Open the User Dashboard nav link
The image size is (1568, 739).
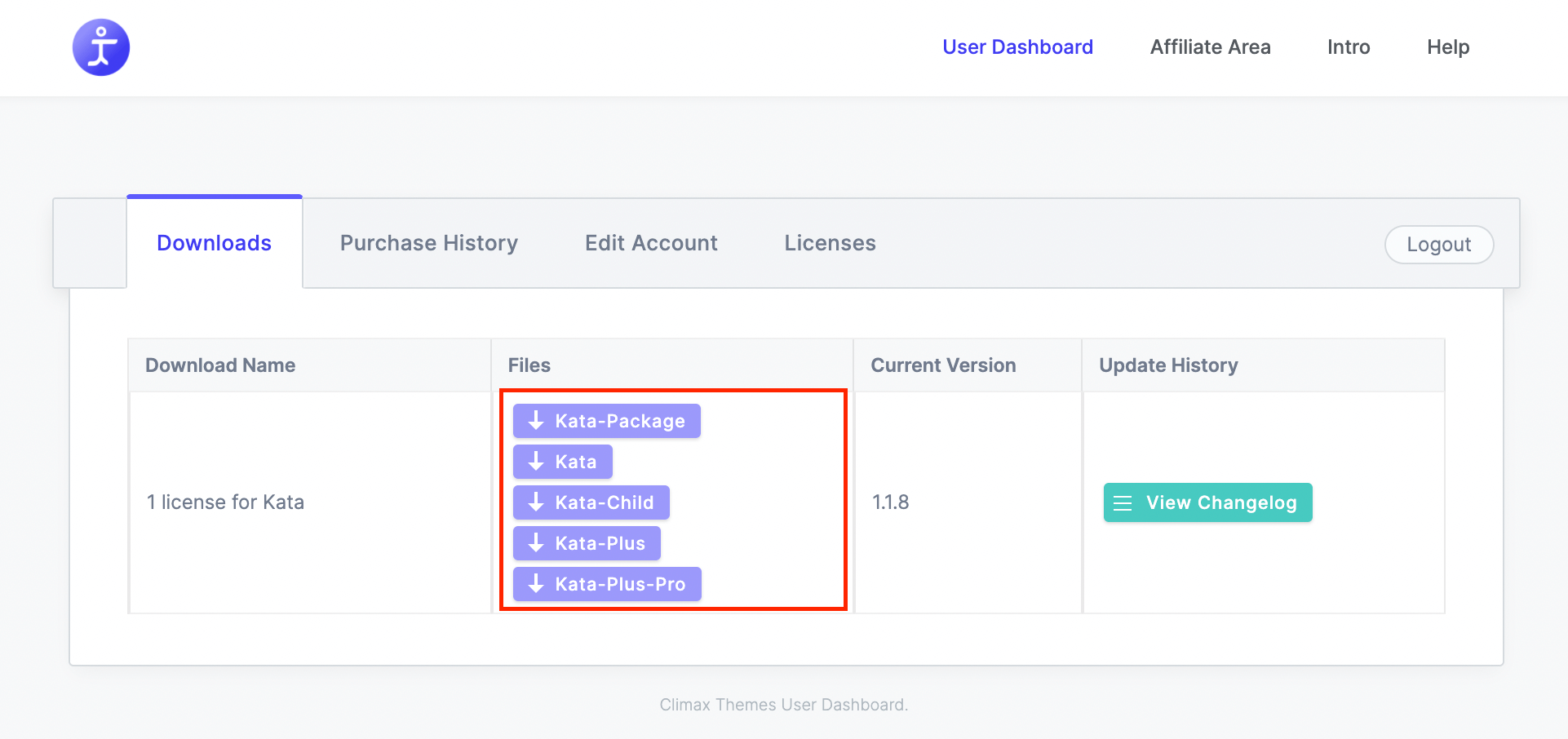click(x=1017, y=47)
